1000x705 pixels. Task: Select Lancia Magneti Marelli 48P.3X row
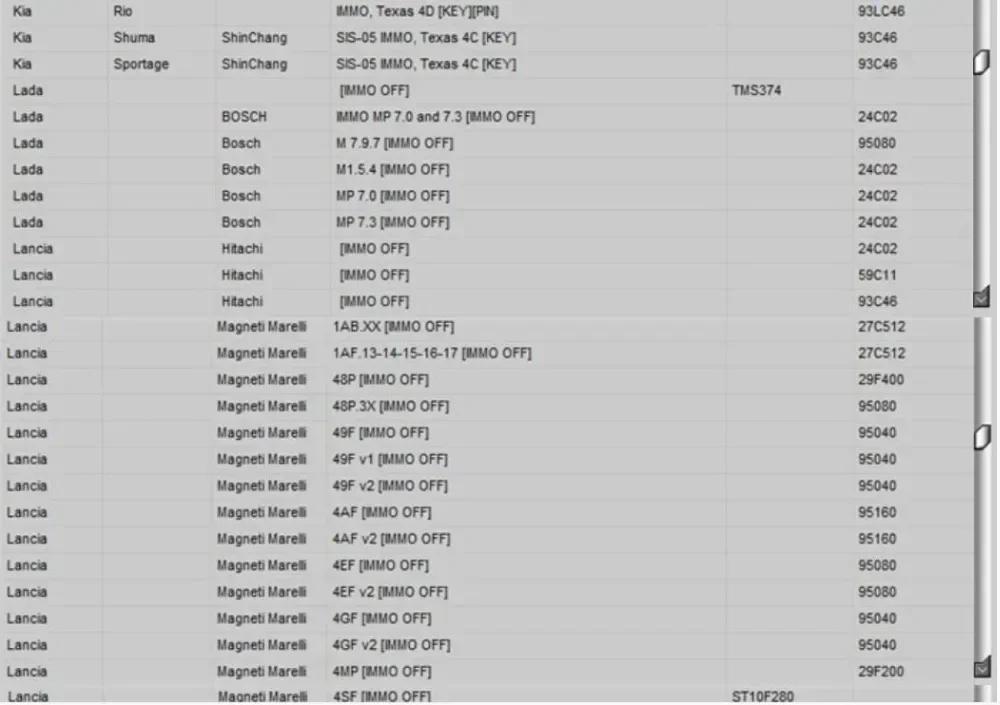[487, 406]
